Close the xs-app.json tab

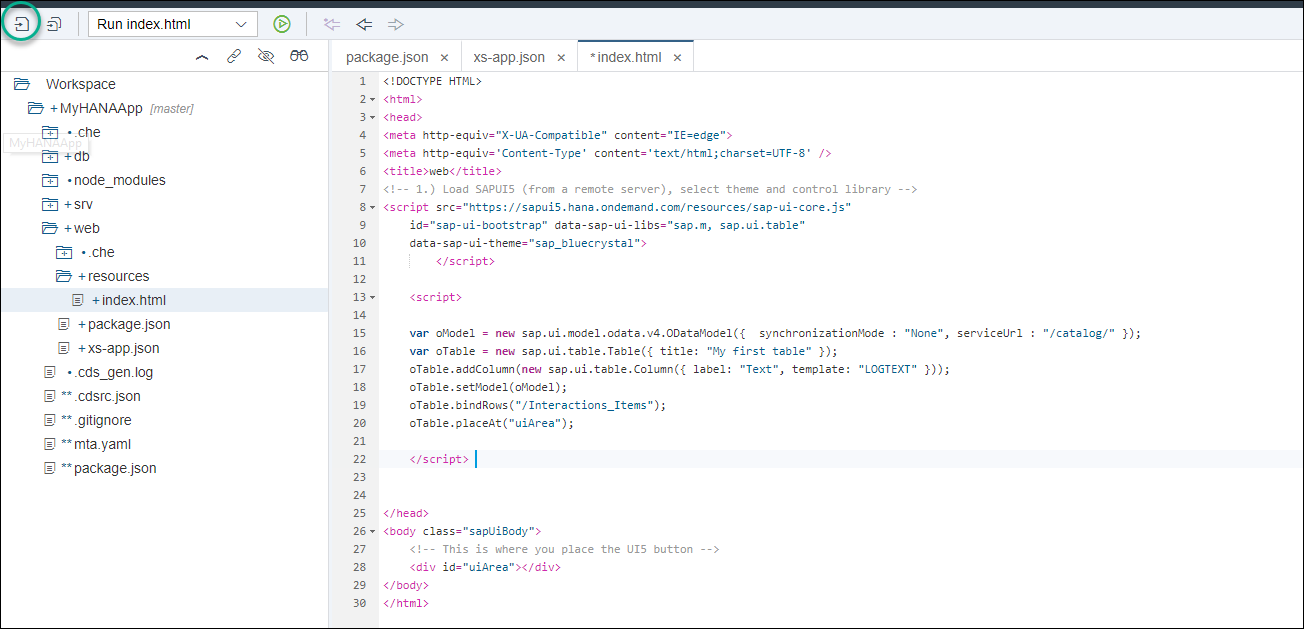pos(561,58)
